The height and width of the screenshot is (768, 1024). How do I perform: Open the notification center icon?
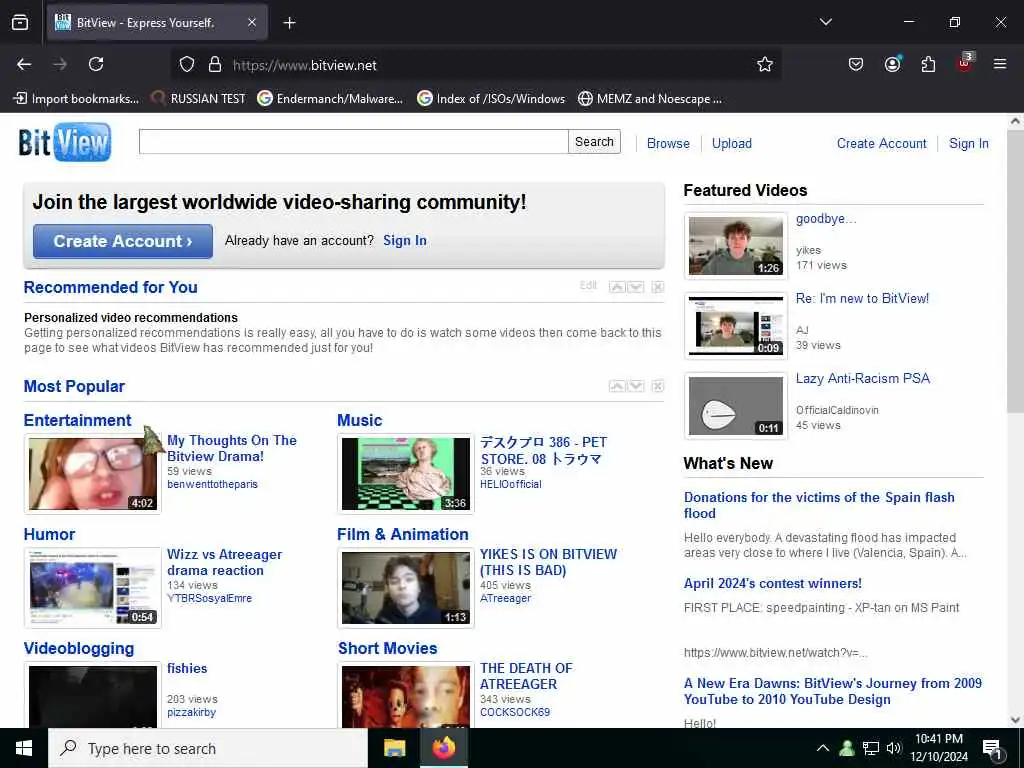(992, 749)
